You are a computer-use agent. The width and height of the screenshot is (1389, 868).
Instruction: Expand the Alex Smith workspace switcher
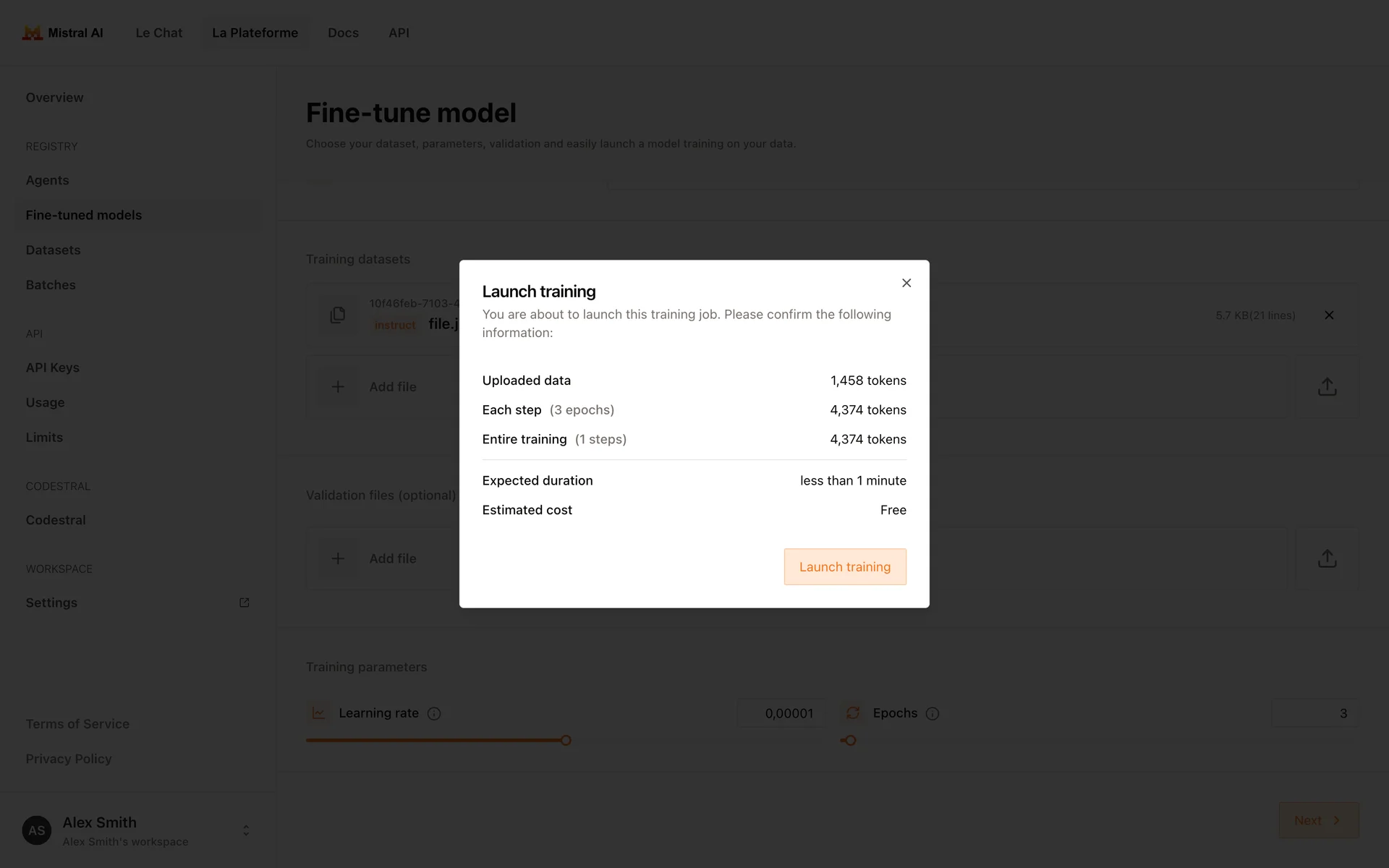246,830
